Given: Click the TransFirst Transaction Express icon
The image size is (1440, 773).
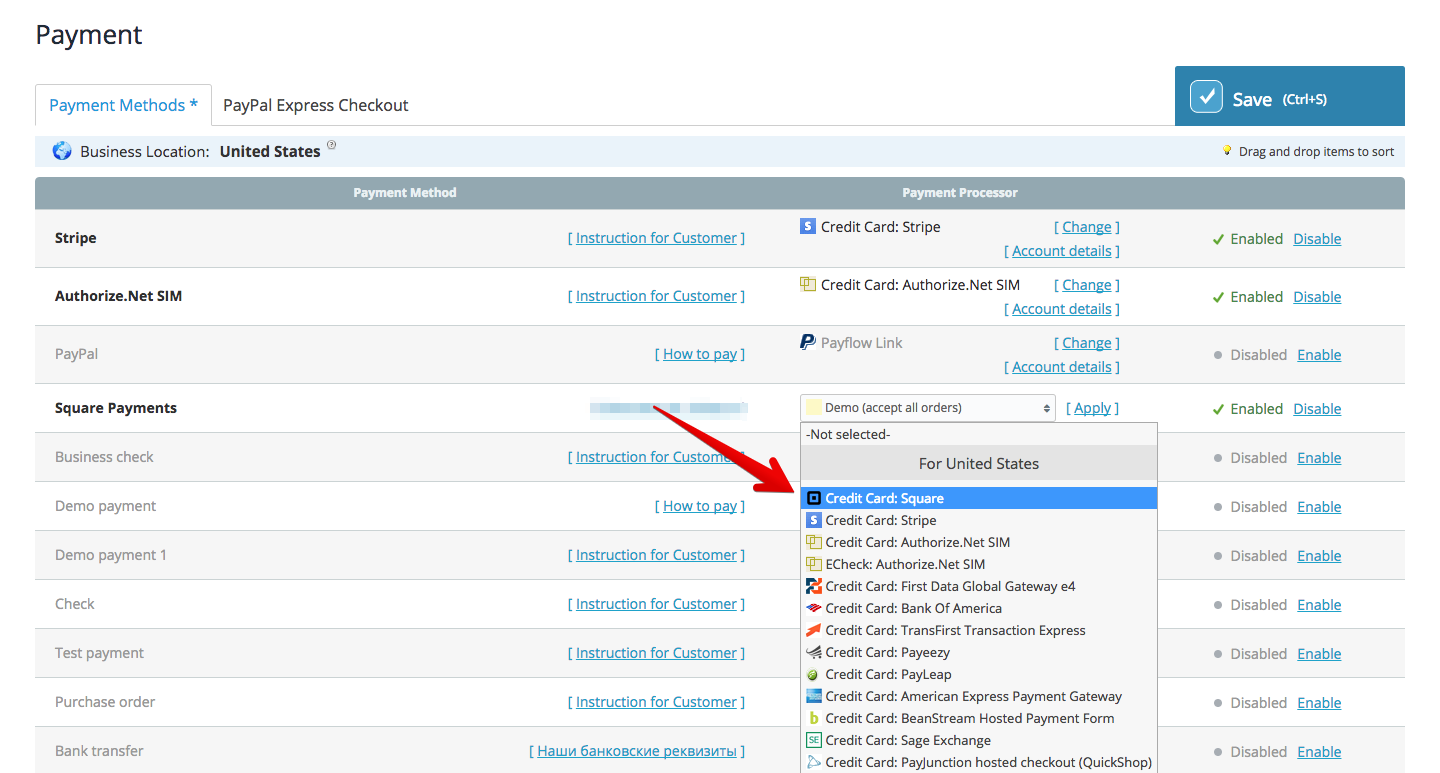Looking at the screenshot, I should [814, 630].
